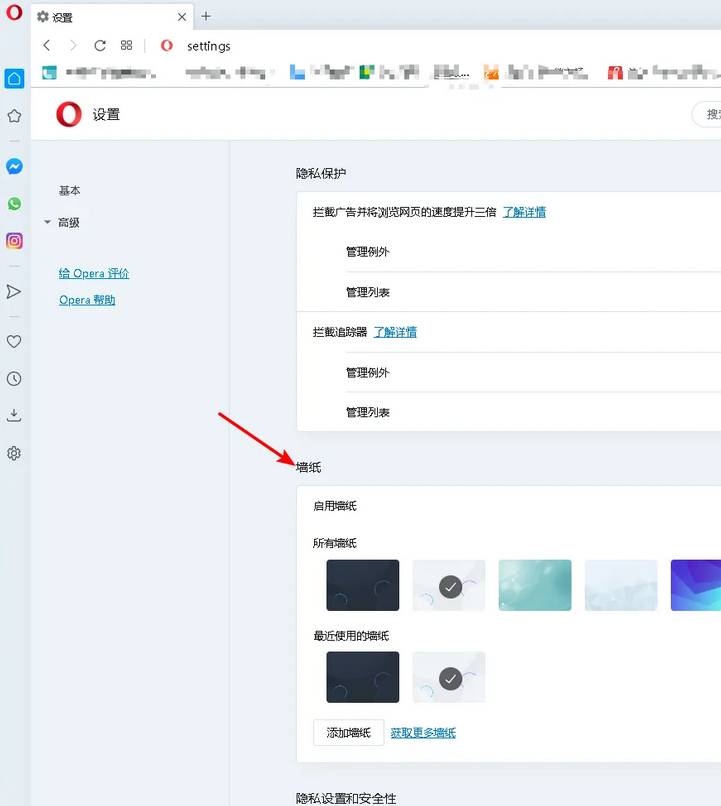Open WhatsApp in the sidebar
This screenshot has width=721, height=806.
(x=14, y=204)
